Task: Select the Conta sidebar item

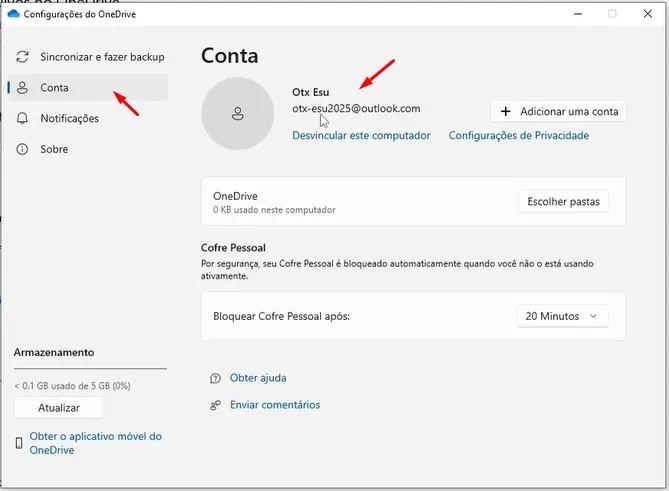Action: (55, 88)
